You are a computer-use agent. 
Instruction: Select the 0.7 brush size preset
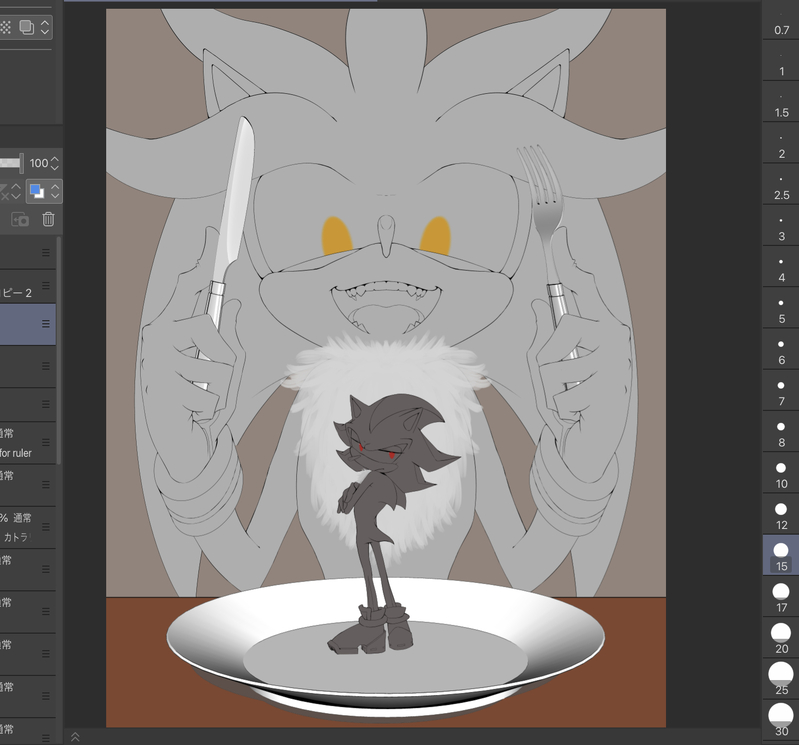pos(781,20)
